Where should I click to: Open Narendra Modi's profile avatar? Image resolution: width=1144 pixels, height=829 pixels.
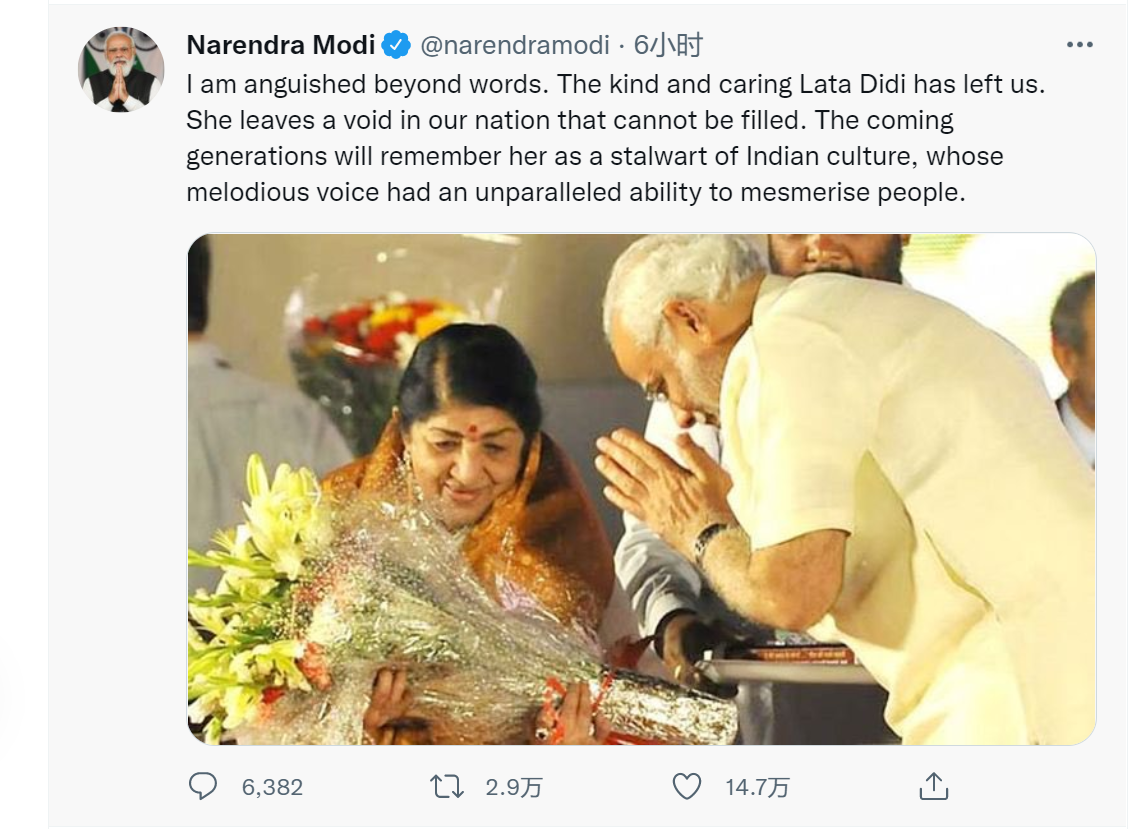[121, 70]
